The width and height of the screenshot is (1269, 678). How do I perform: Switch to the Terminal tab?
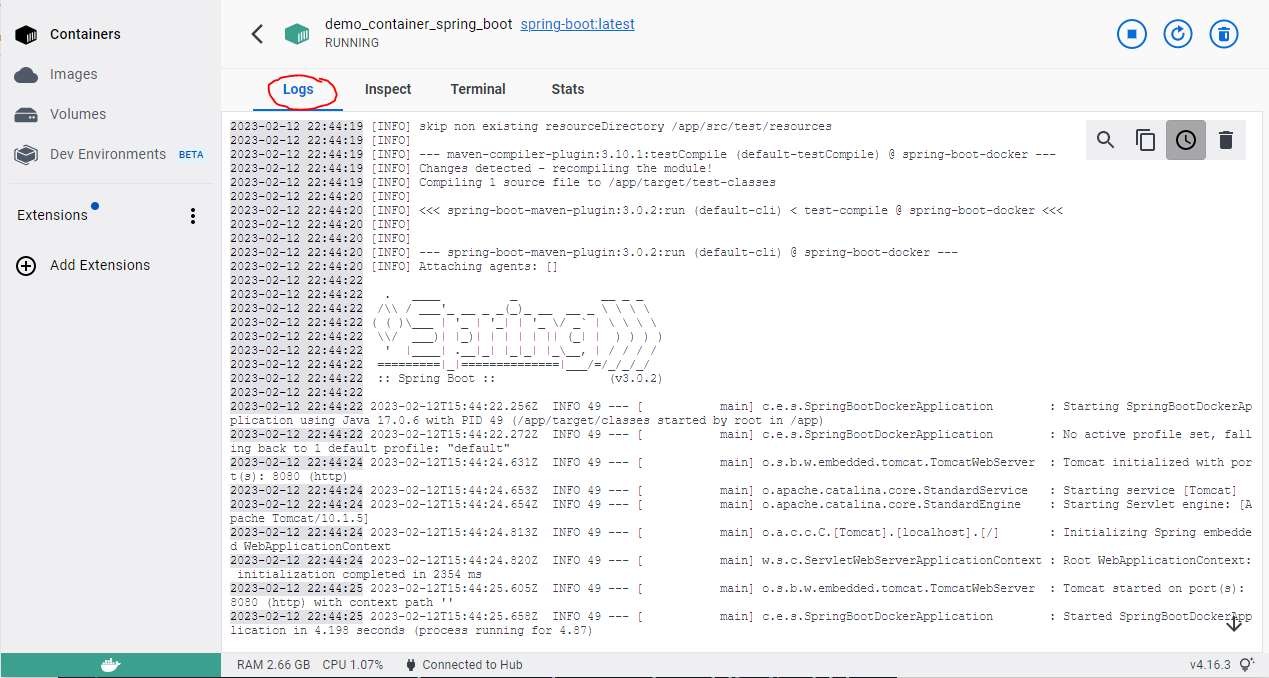tap(477, 89)
